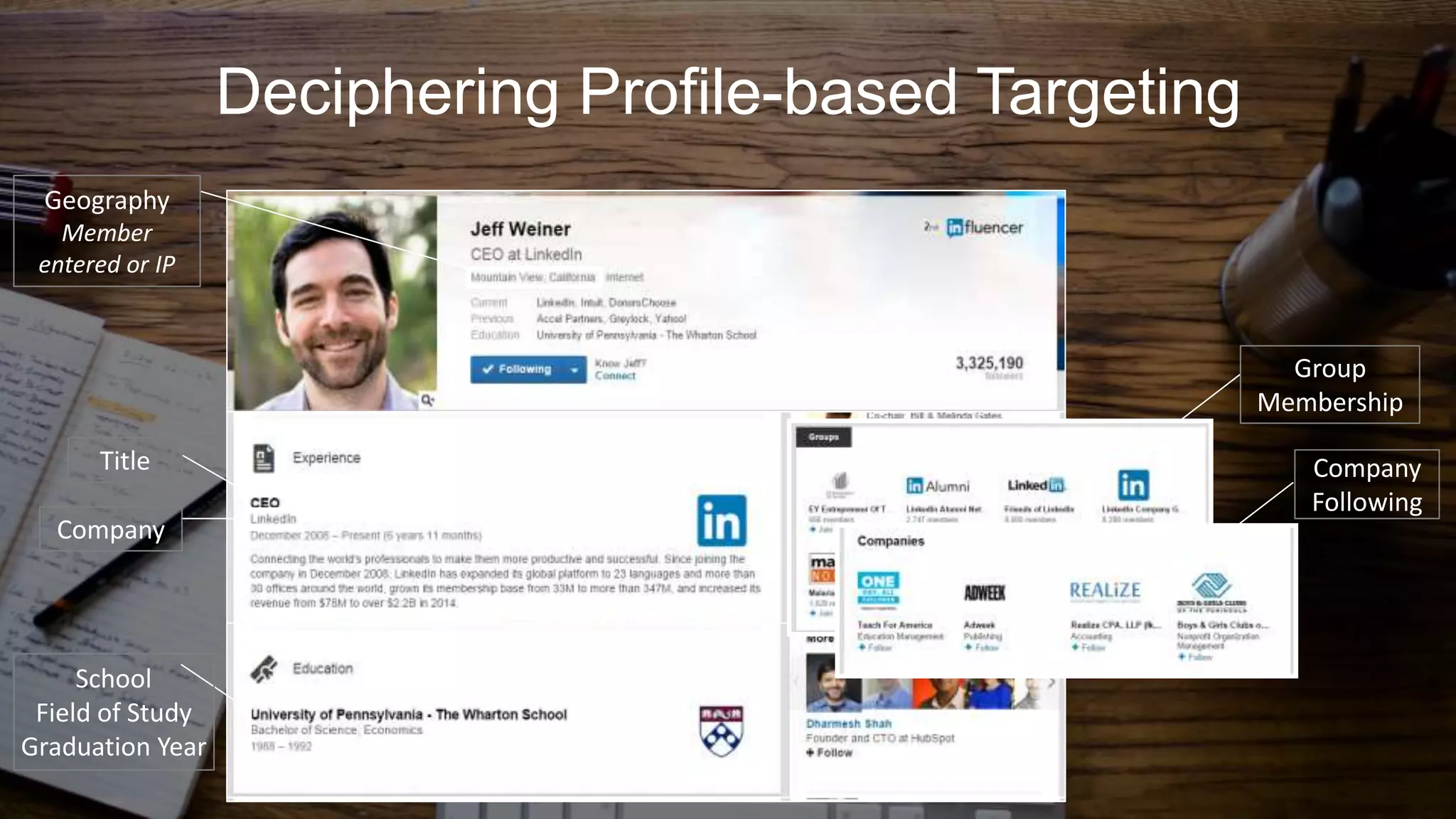
Task: Open Jeff Weiner's profile photo
Action: [x=336, y=302]
